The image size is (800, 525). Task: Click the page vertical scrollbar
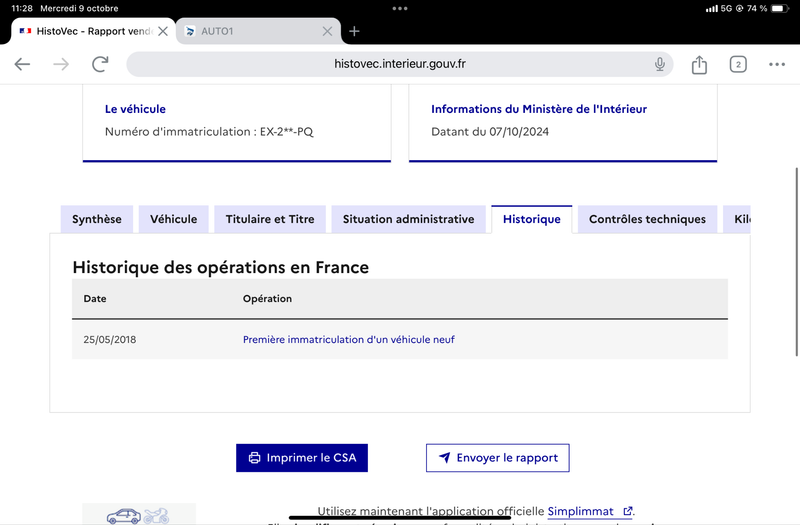pos(796,262)
